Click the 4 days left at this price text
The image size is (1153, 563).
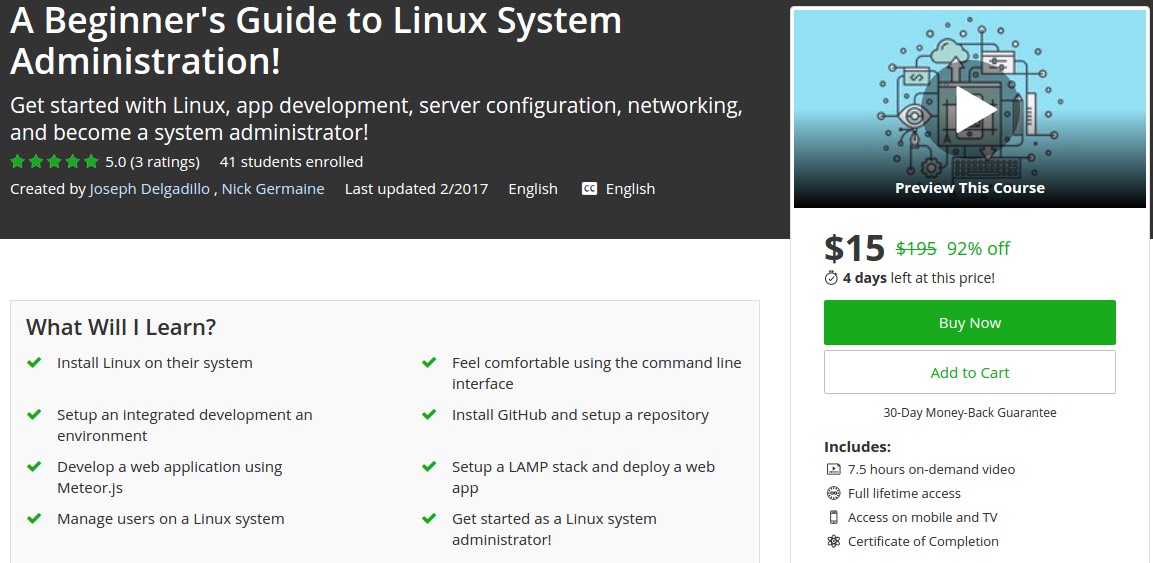[918, 278]
